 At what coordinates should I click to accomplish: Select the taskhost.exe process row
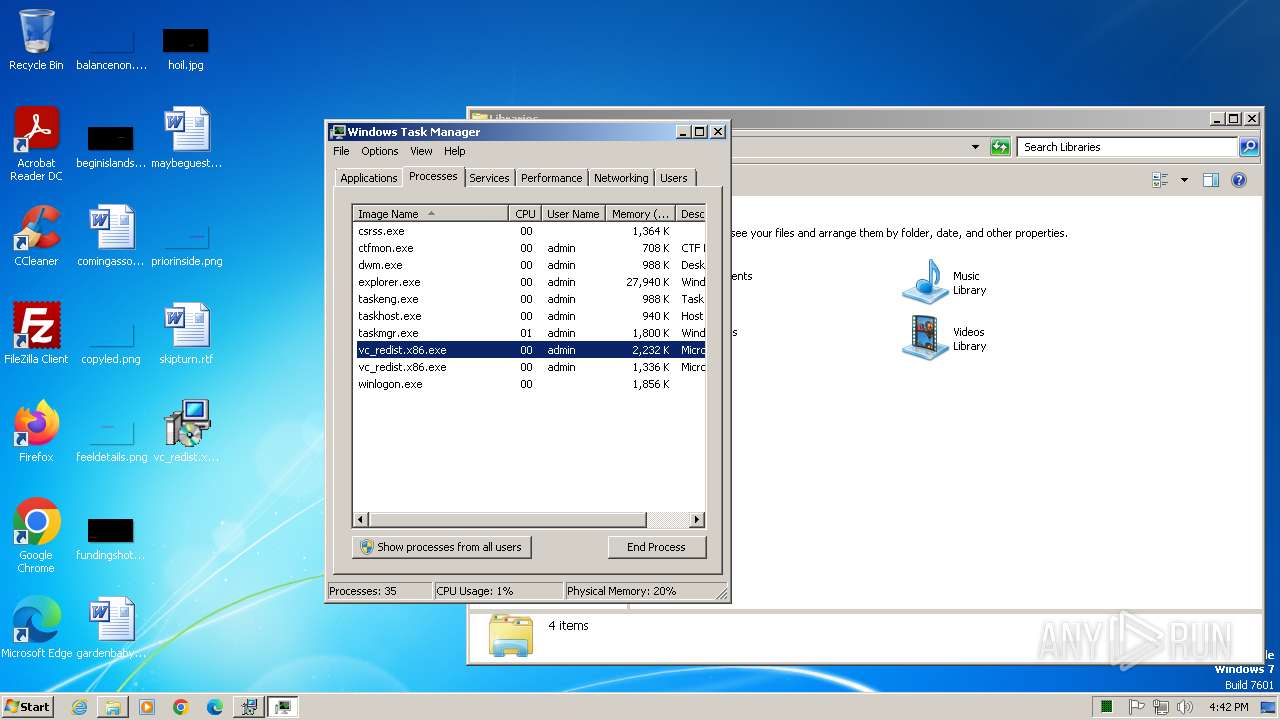point(530,316)
